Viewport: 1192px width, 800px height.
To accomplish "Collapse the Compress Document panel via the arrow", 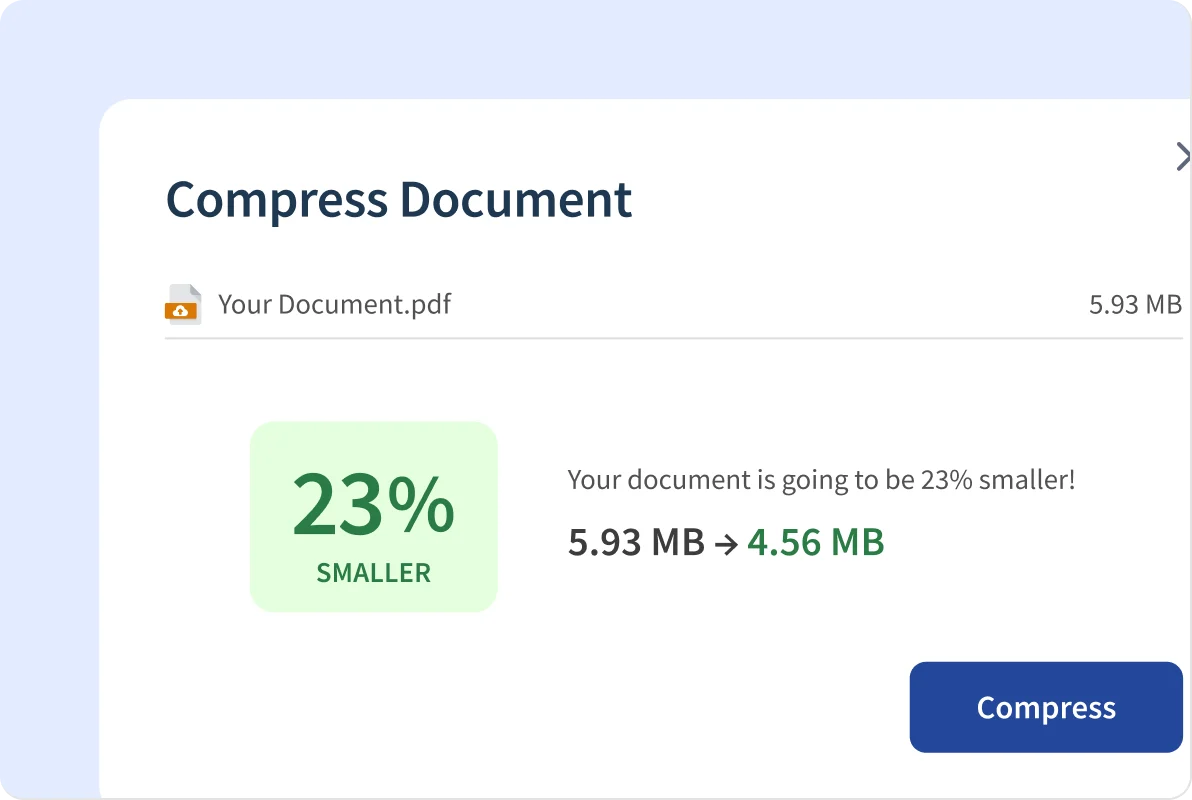I will [1184, 157].
